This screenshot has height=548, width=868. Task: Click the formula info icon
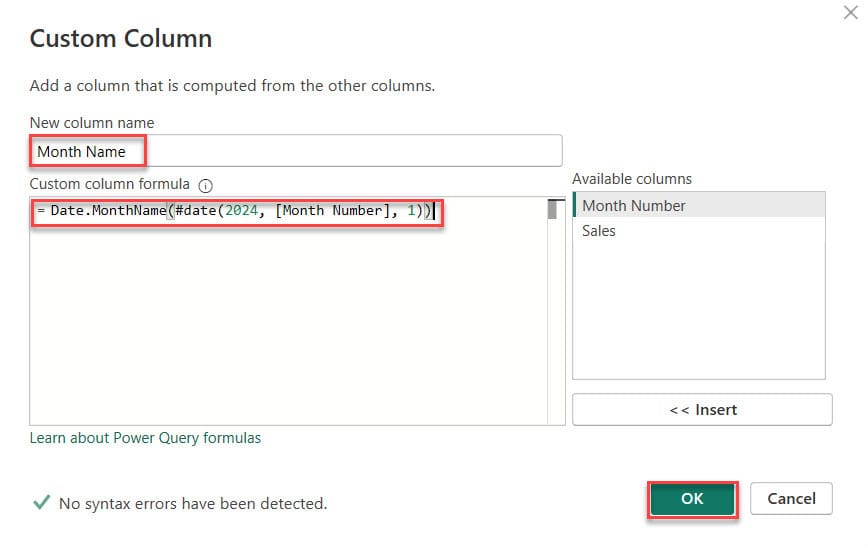(x=205, y=185)
